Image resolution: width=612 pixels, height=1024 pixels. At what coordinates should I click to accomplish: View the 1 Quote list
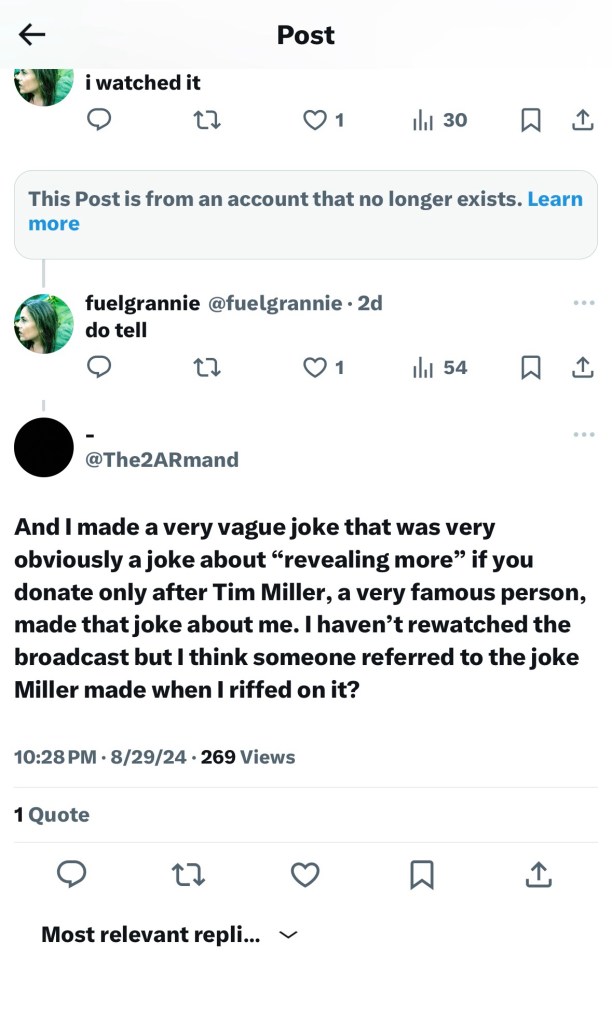pos(52,815)
